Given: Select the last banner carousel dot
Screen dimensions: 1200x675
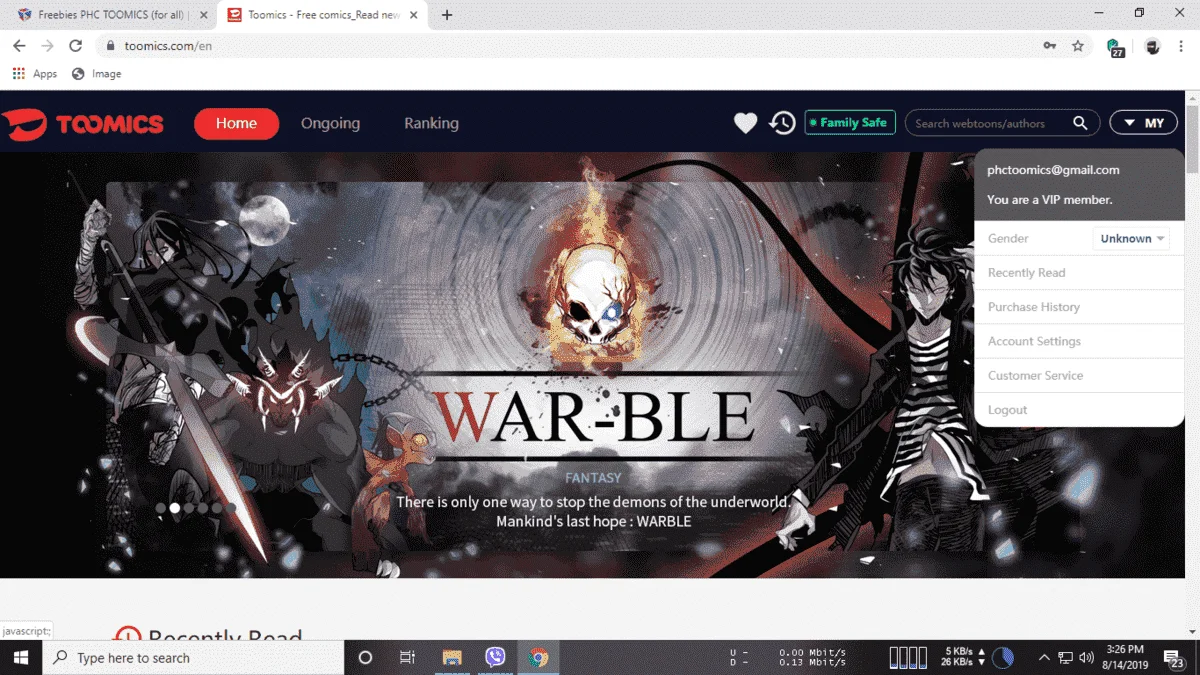Looking at the screenshot, I should [x=231, y=508].
